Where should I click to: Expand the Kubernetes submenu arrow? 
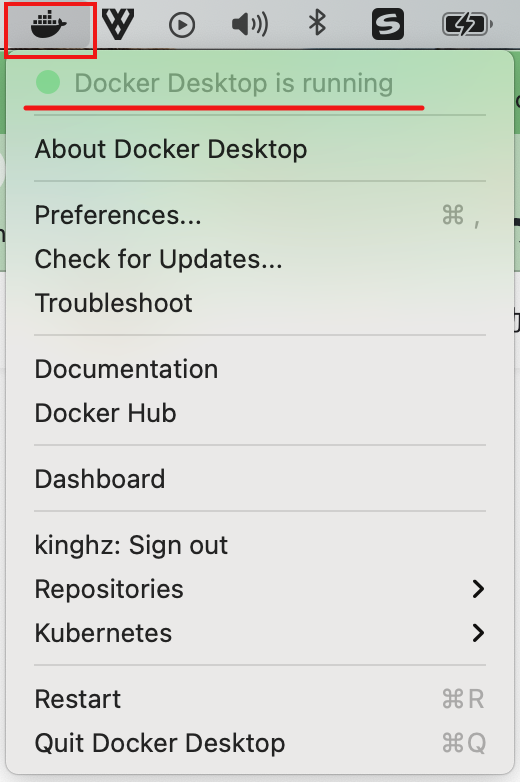pos(478,633)
